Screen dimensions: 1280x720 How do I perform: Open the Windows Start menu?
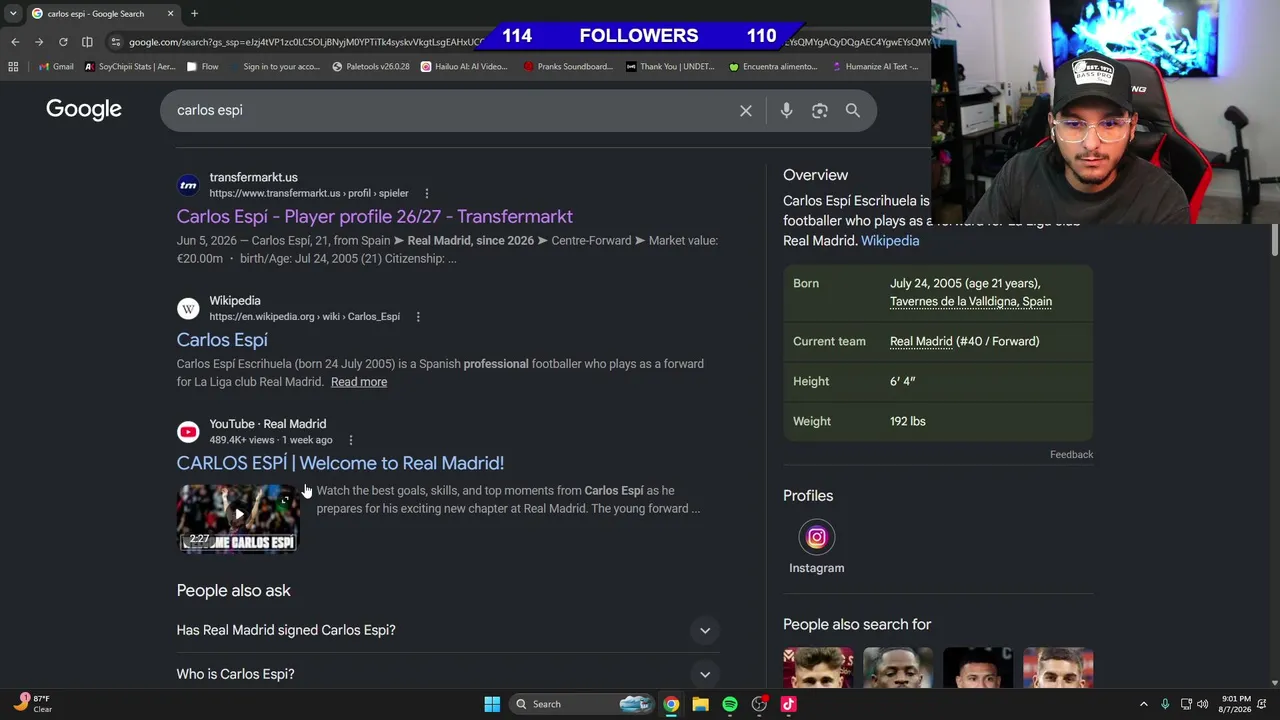tap(492, 704)
